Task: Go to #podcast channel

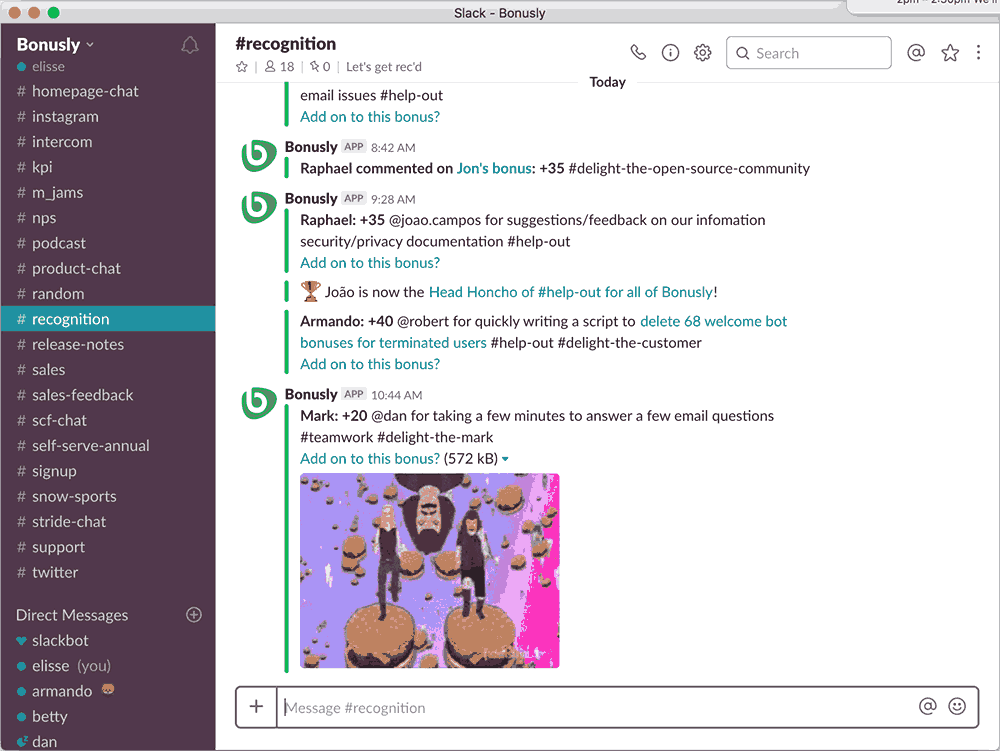Action: [x=108, y=243]
